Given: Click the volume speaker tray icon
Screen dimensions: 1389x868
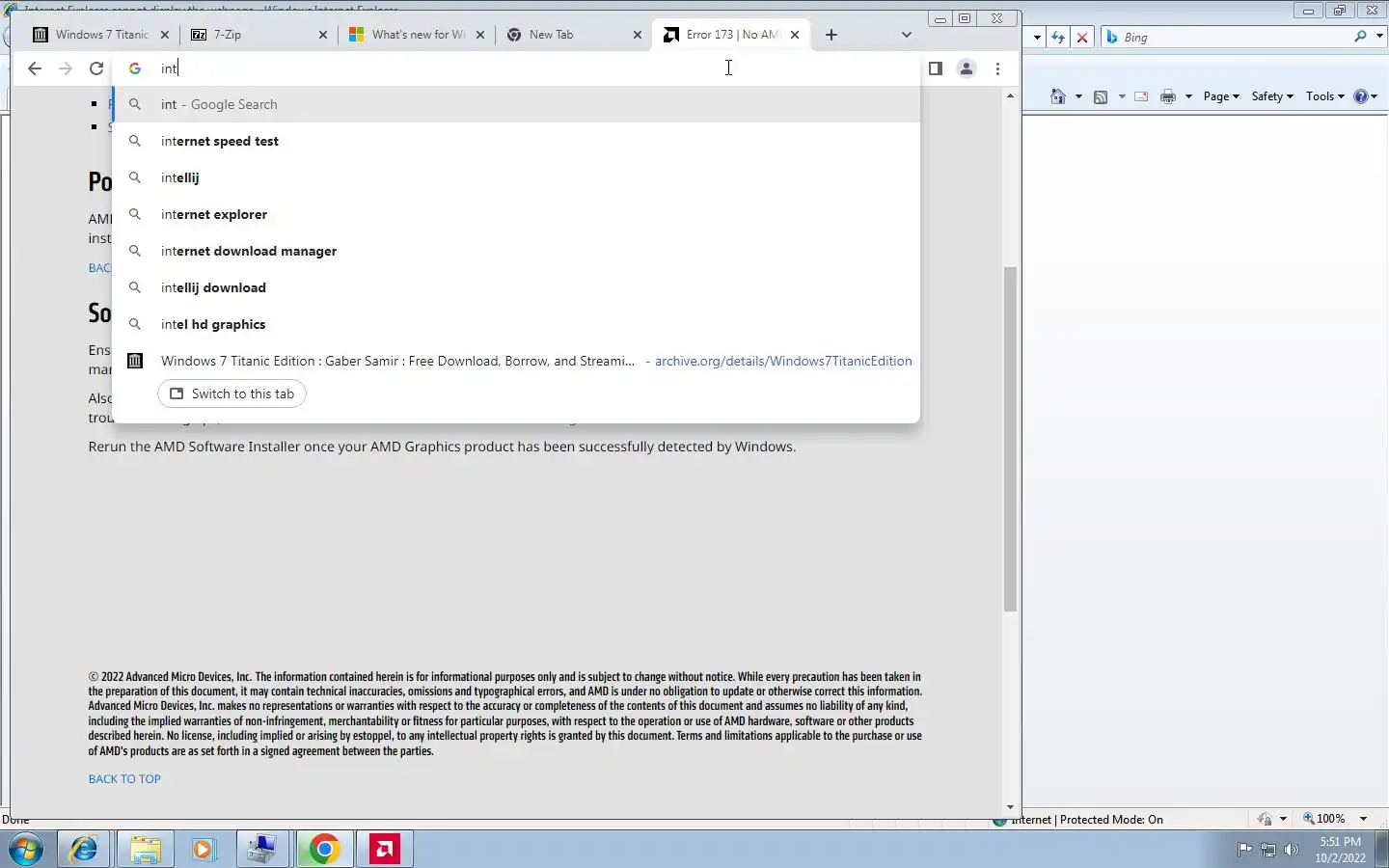Looking at the screenshot, I should 1292,850.
